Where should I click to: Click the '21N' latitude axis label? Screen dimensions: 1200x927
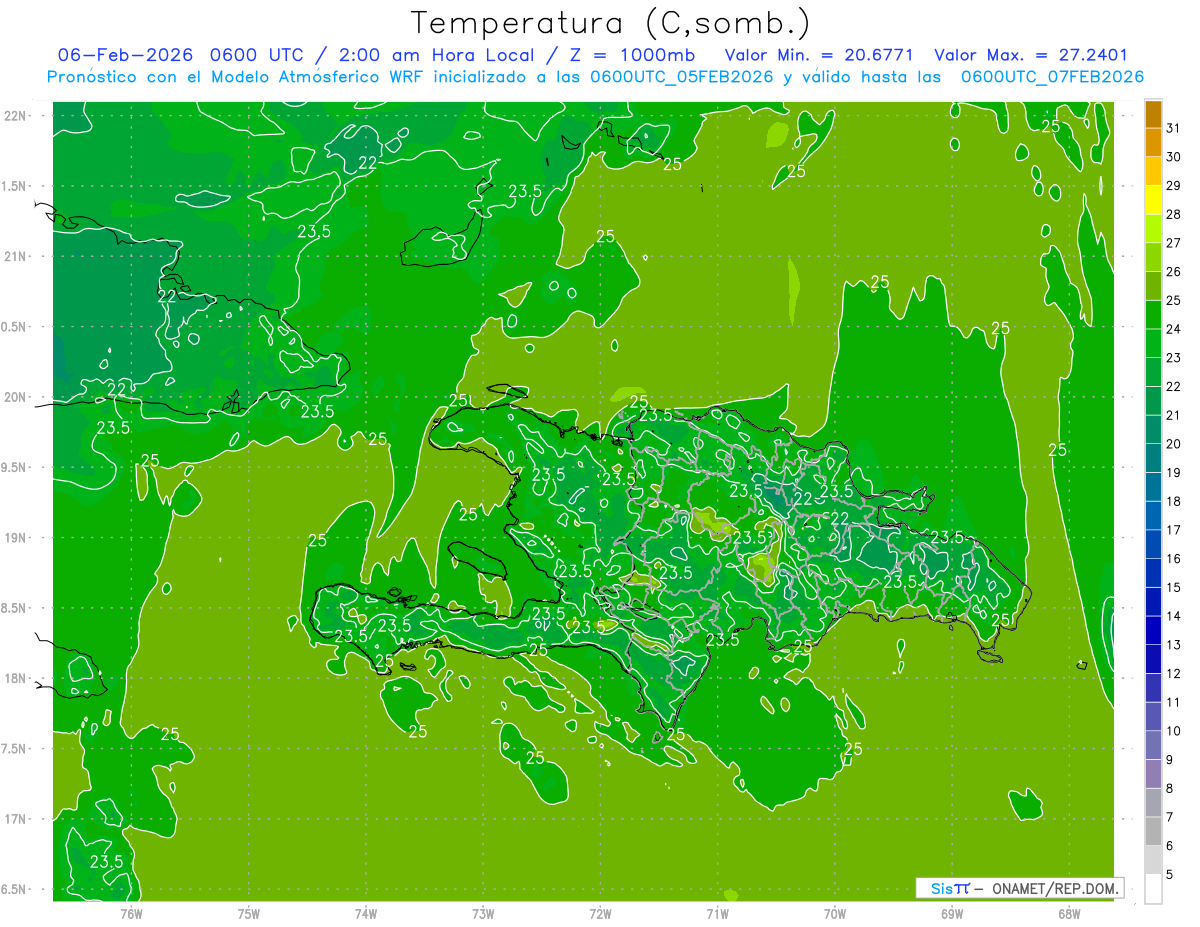click(15, 256)
